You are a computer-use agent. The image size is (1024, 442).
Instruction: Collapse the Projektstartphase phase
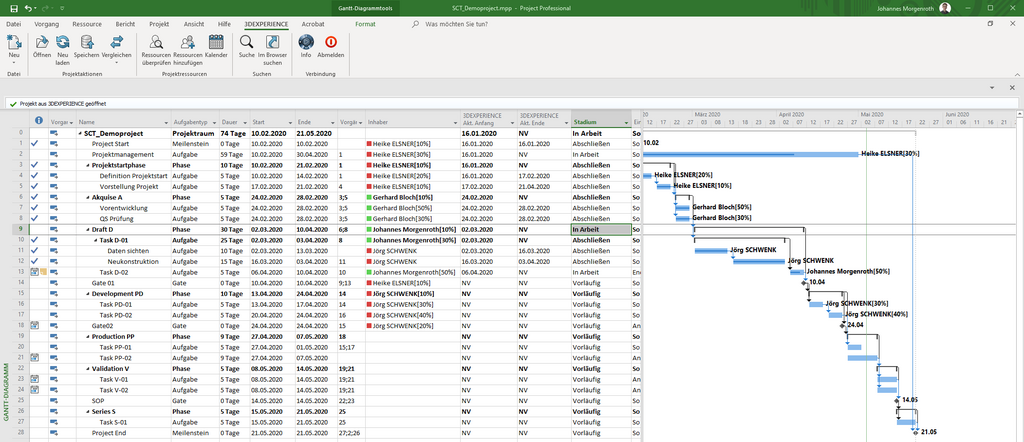click(88, 165)
